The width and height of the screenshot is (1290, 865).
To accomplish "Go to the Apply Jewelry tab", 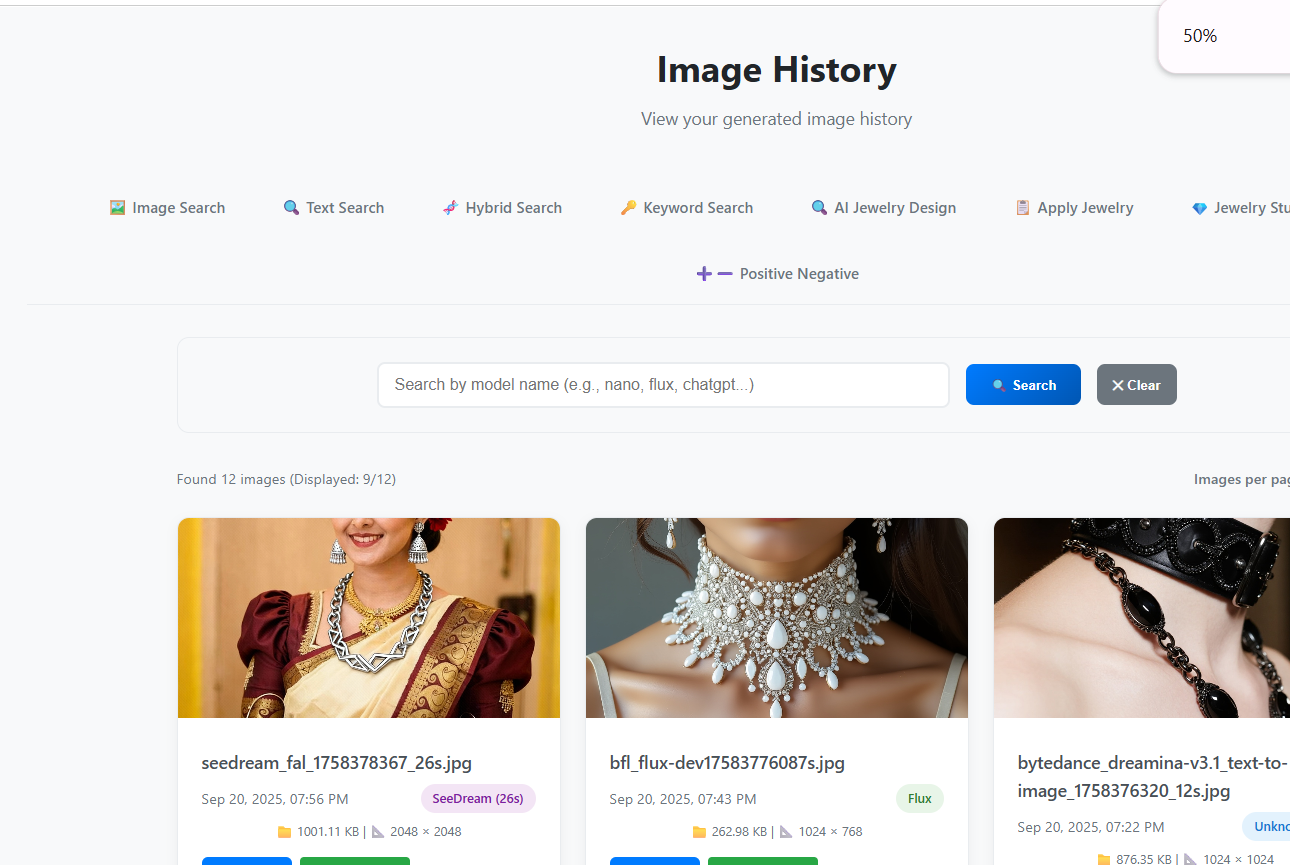I will coord(1084,208).
